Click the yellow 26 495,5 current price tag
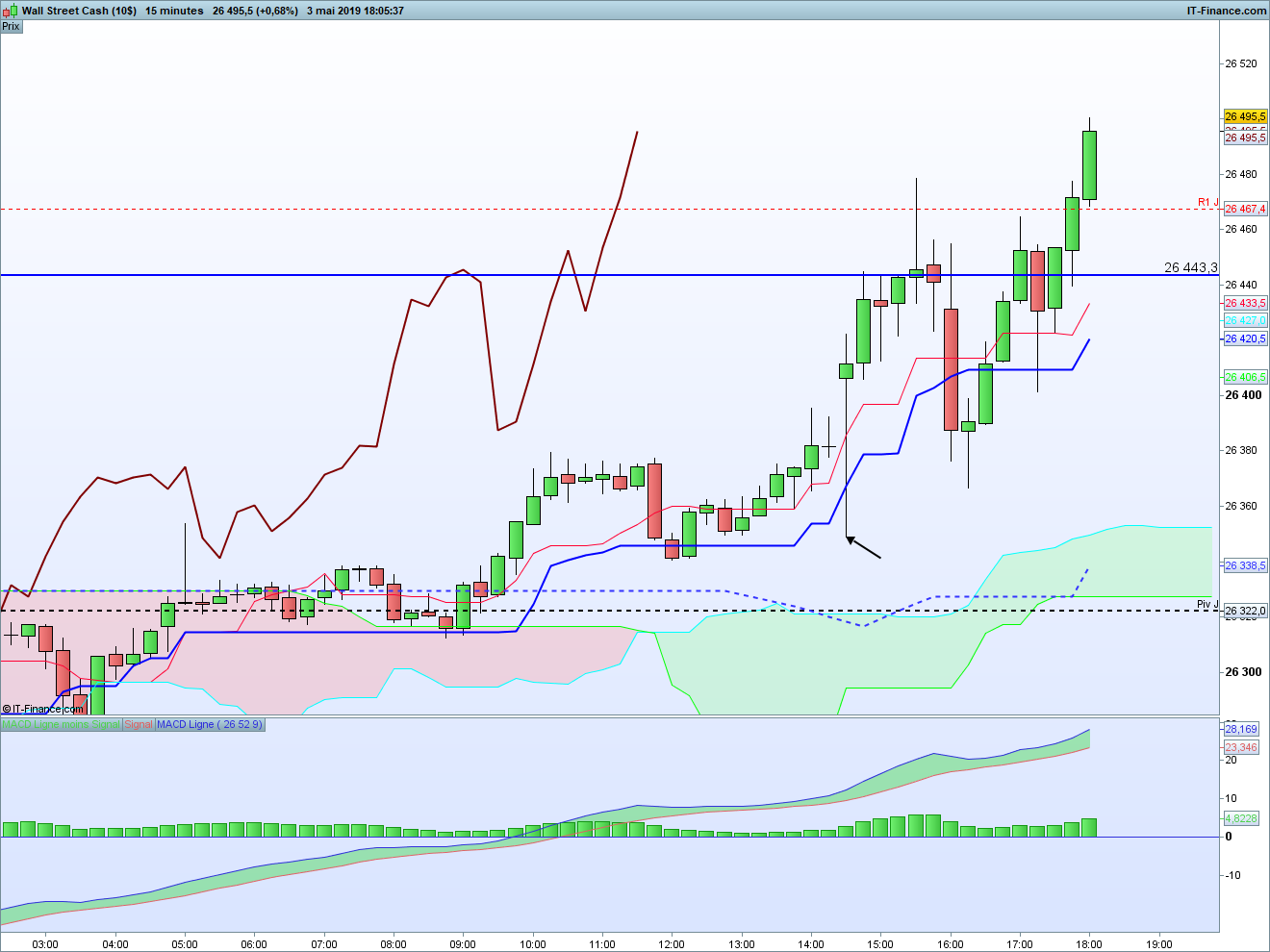 tap(1245, 116)
